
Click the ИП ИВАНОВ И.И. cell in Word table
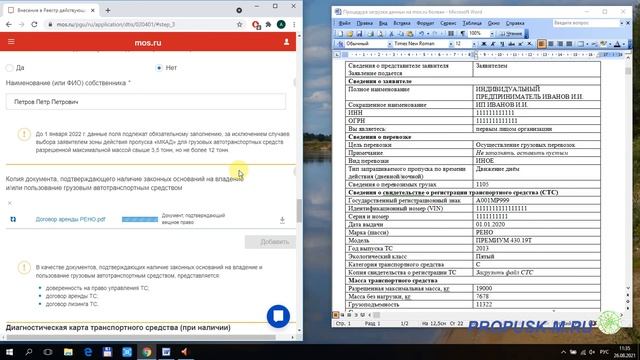pos(536,105)
